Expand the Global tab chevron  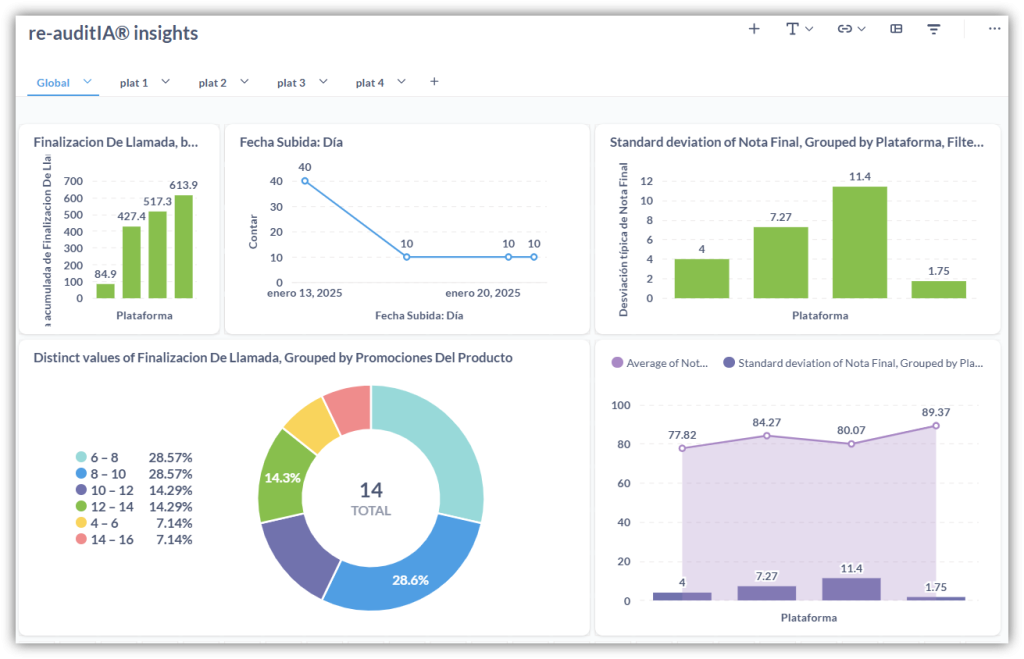(x=88, y=82)
